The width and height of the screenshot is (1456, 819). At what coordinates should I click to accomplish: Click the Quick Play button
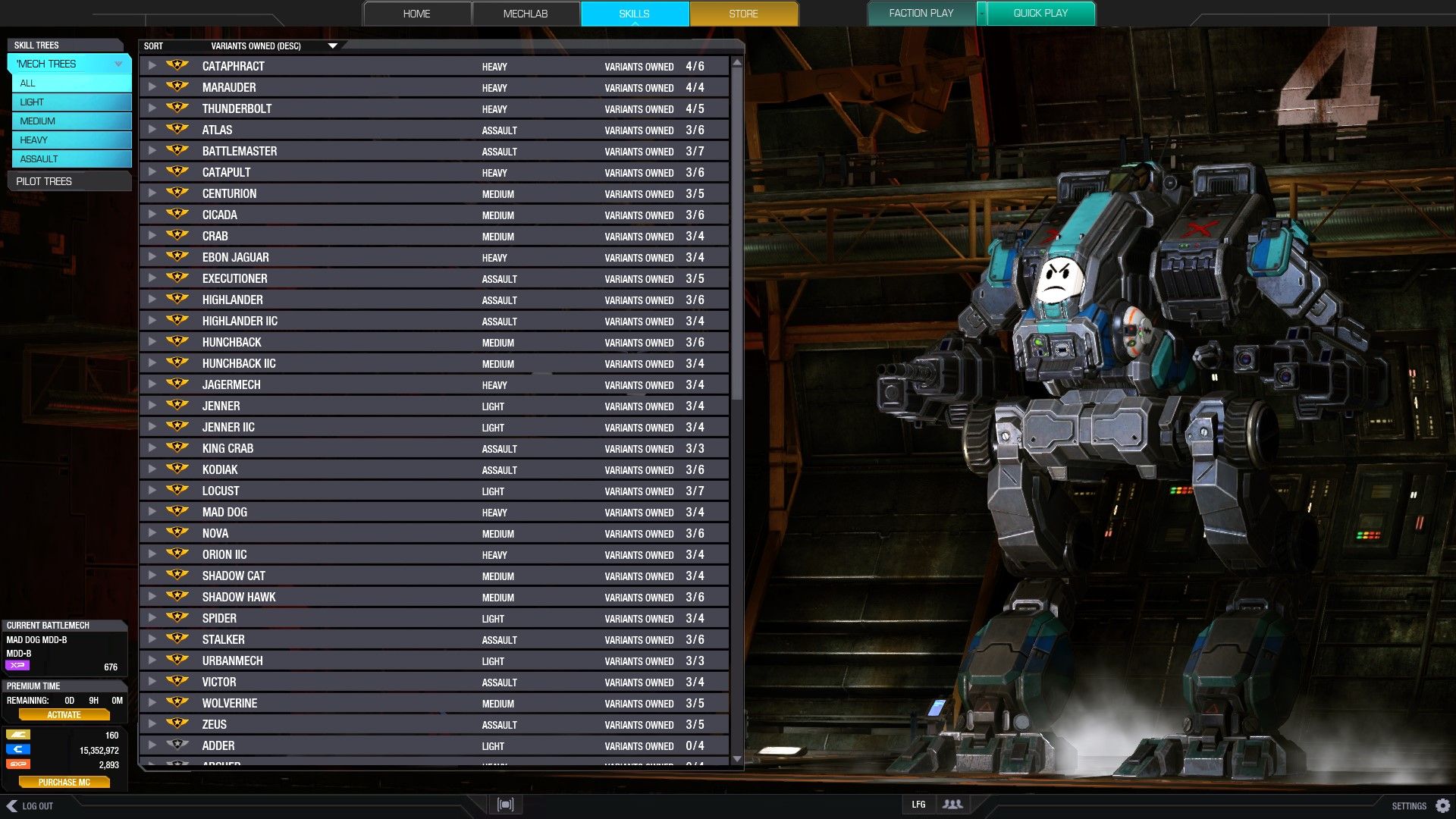click(x=1040, y=13)
